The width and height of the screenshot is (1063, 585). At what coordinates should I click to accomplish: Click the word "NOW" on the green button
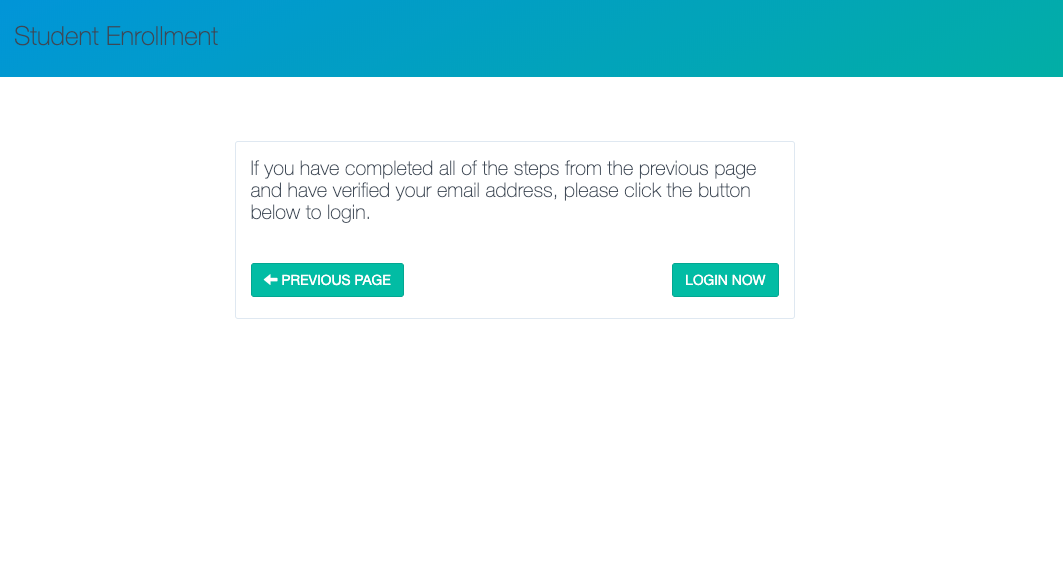(749, 280)
